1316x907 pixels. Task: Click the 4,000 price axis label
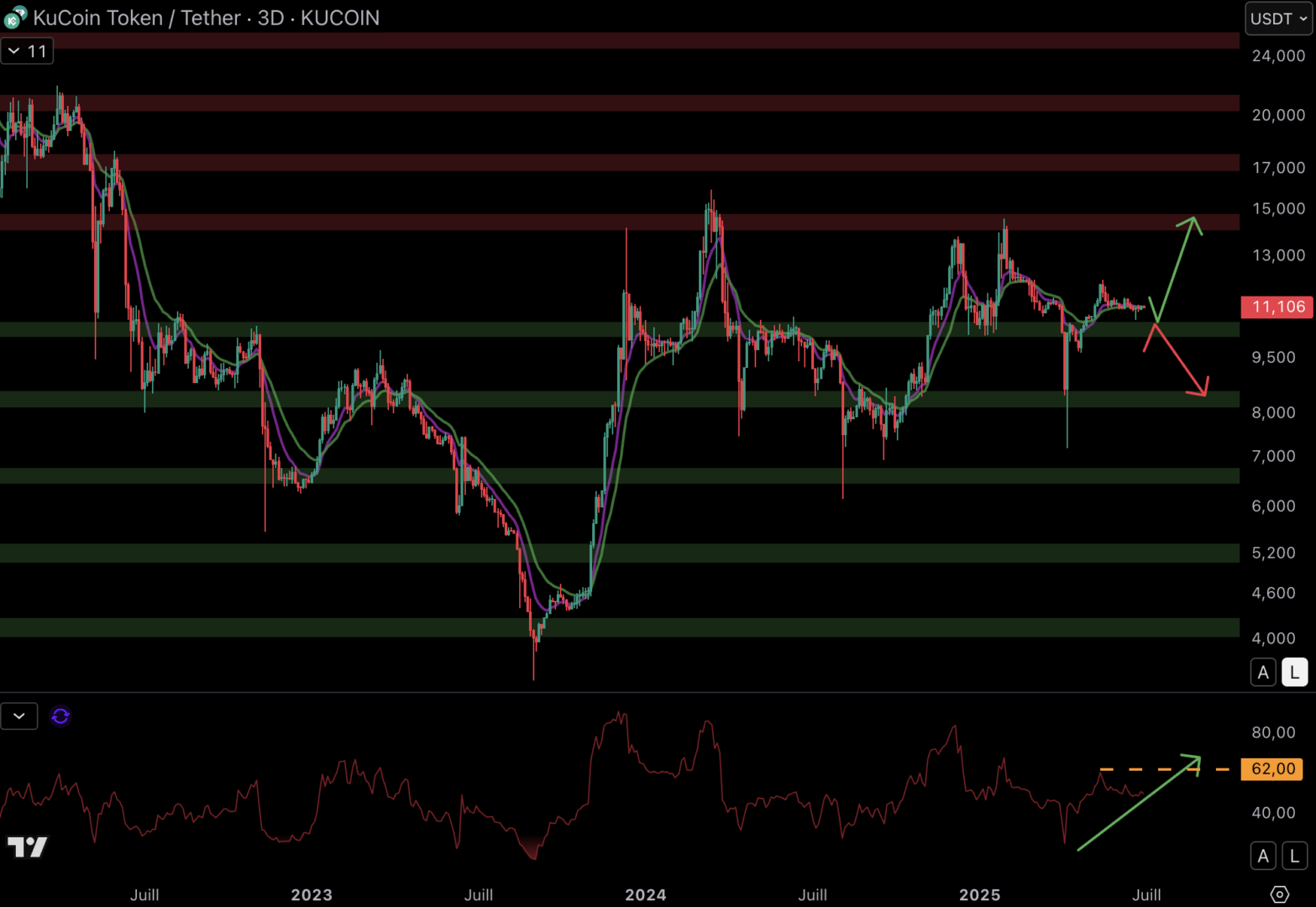[1273, 638]
